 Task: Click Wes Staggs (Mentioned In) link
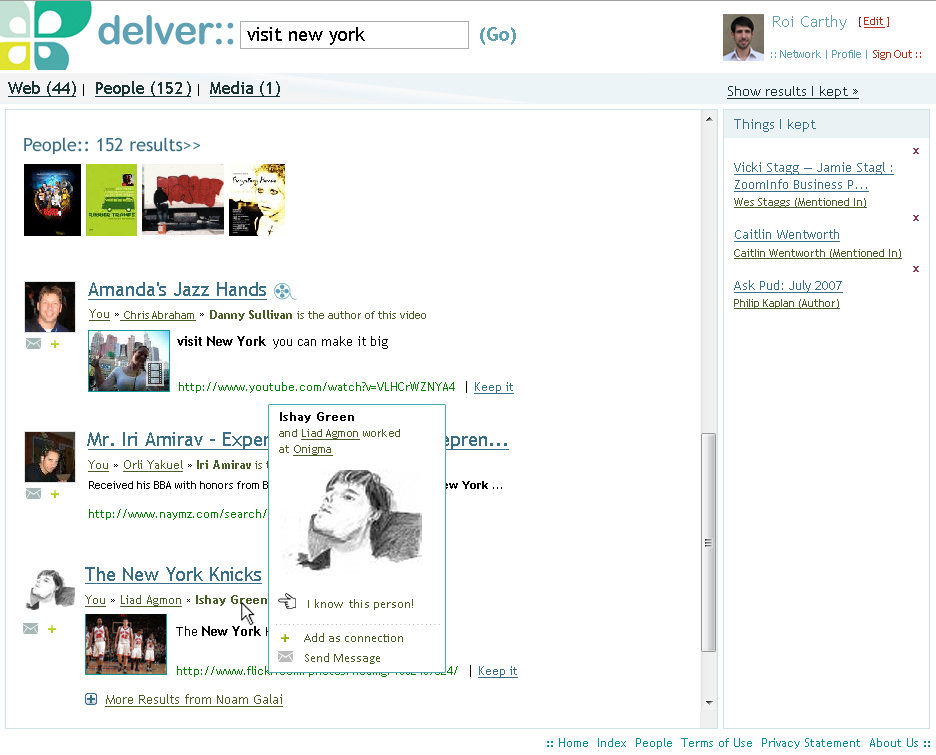[x=800, y=202]
